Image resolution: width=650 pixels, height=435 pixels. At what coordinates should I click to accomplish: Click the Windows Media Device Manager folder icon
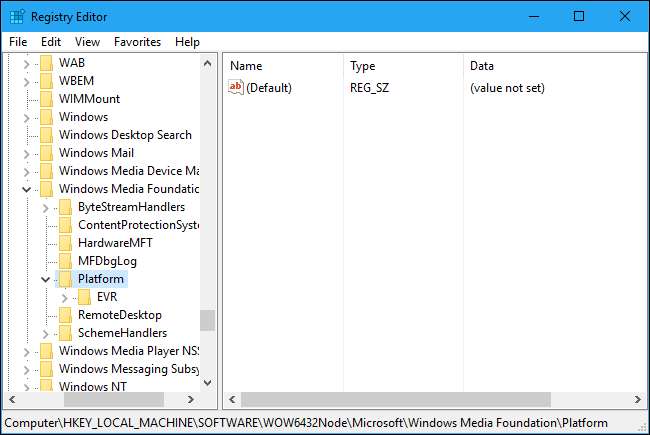coord(46,171)
